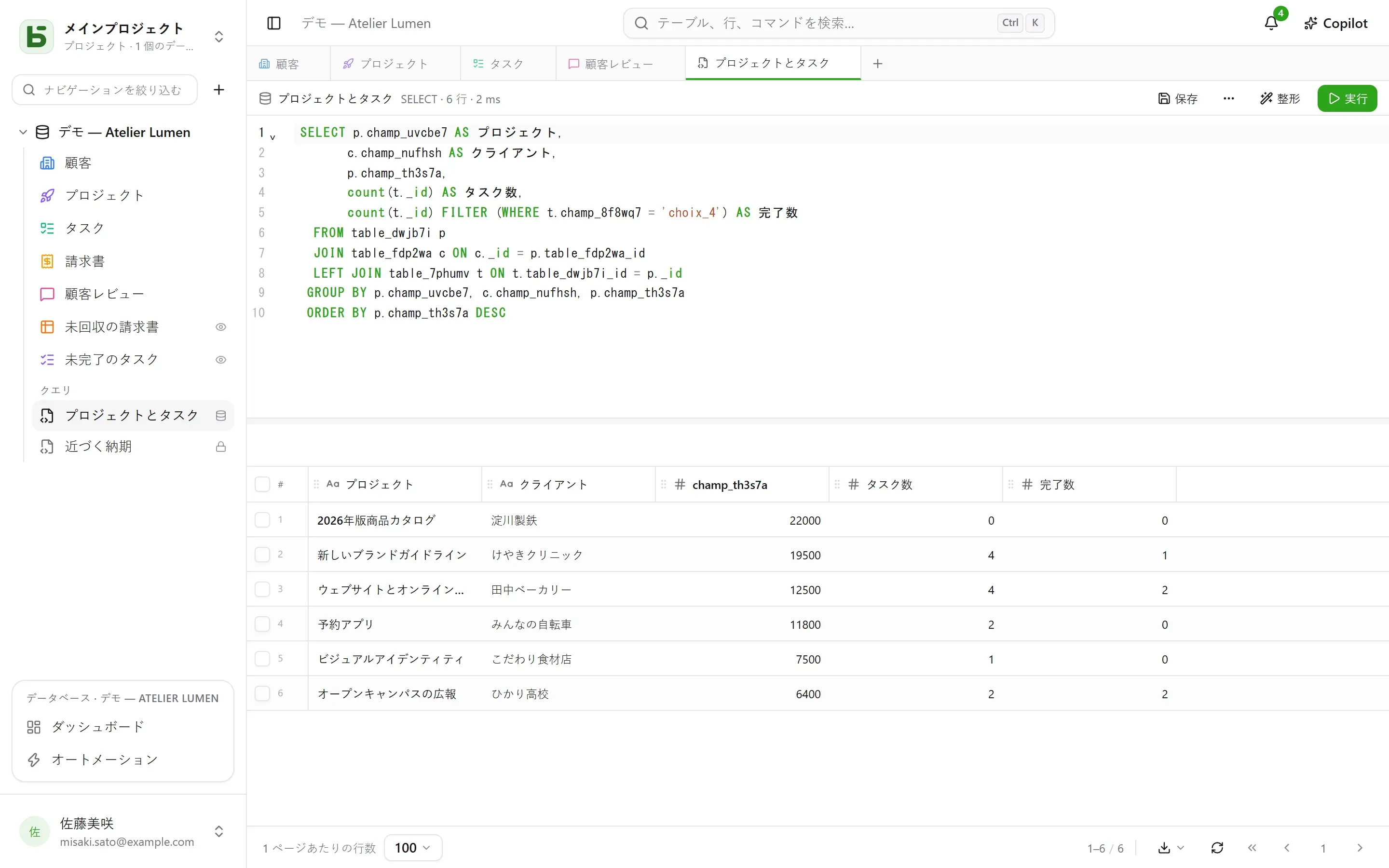Toggle the sidebar panel icon

click(274, 23)
